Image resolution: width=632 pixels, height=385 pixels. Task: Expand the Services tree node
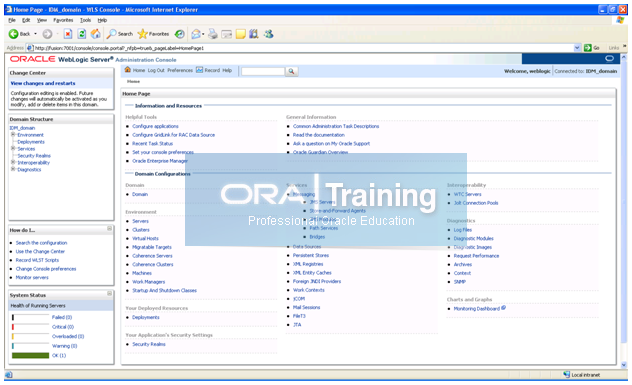(13, 148)
